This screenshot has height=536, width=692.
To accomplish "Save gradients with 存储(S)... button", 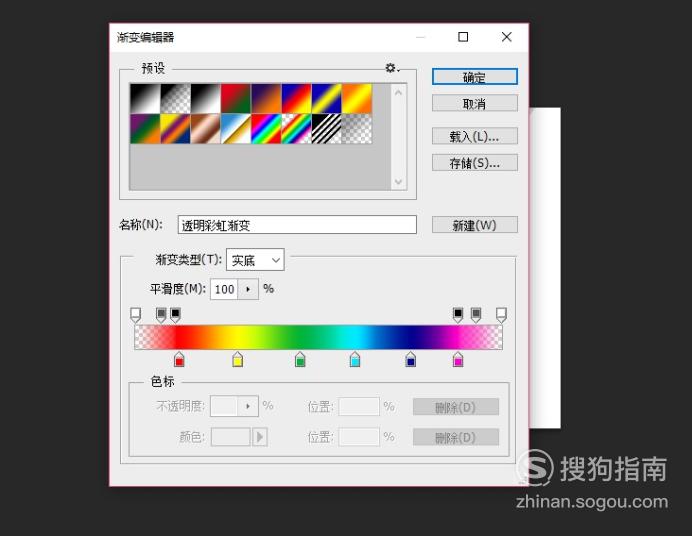I will (475, 163).
